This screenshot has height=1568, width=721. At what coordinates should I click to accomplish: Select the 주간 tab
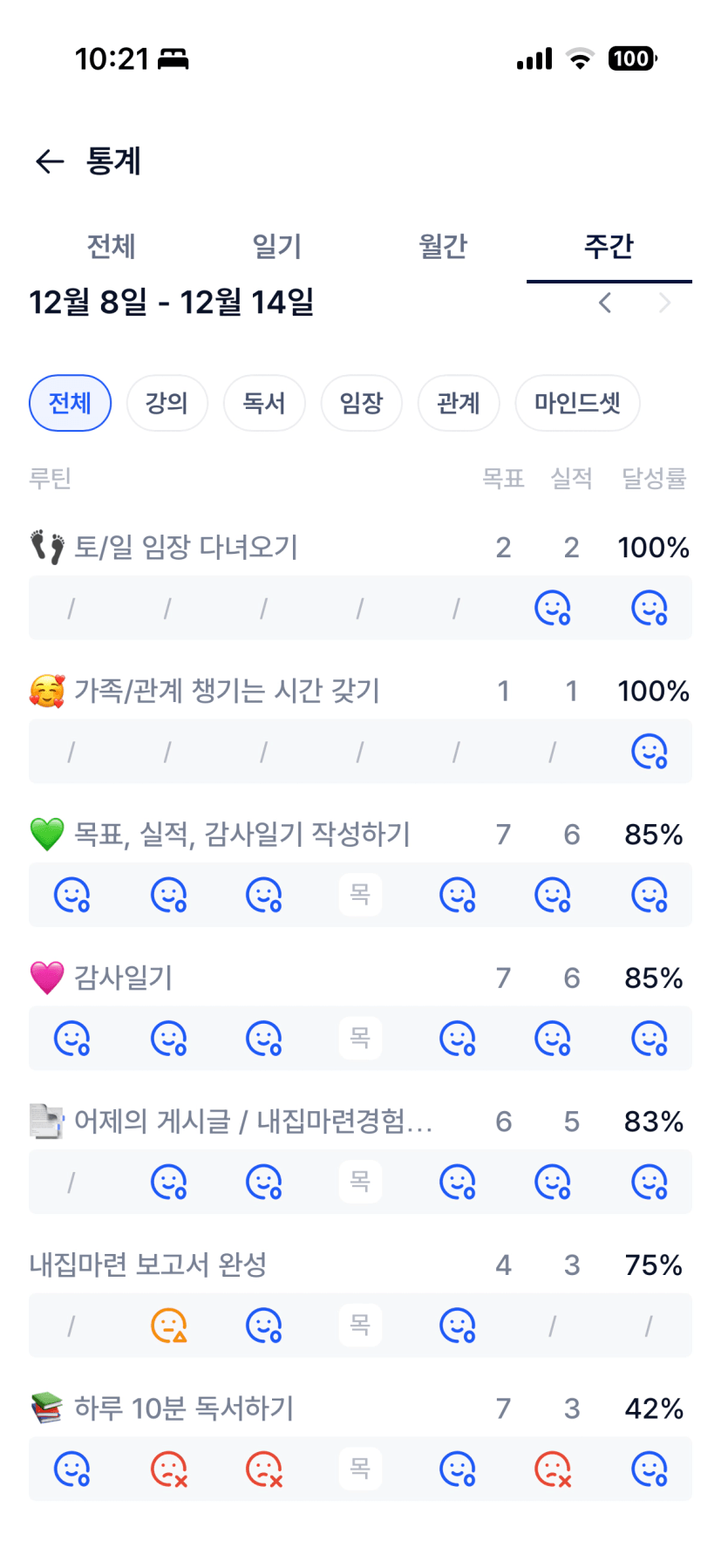pos(609,247)
